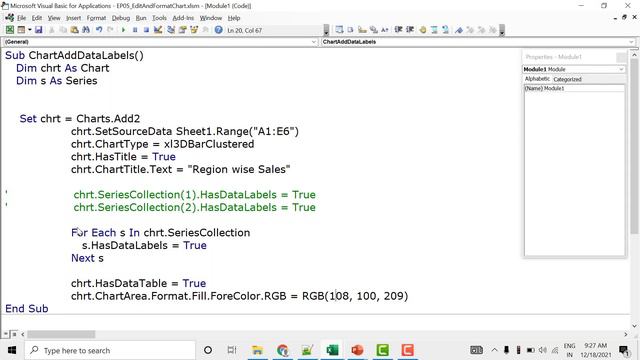640x360 pixels.
Task: Click the Outdent icon
Action: click(x=410, y=30)
